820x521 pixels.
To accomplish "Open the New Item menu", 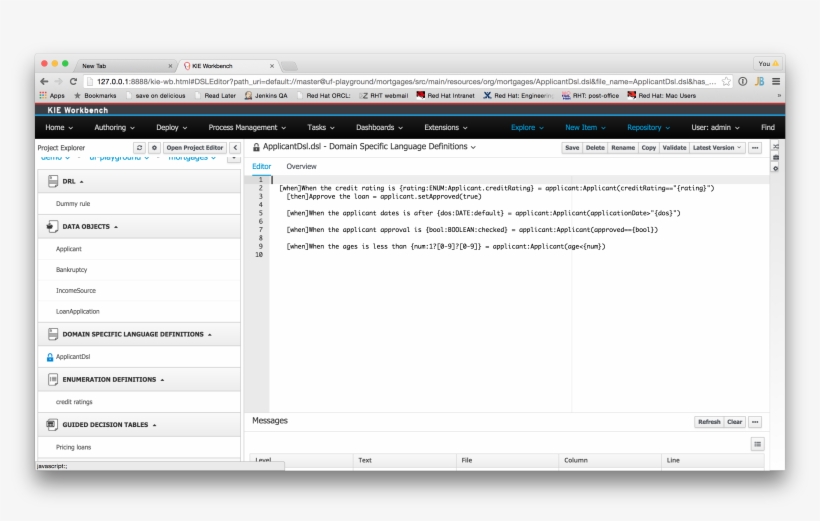I will [x=585, y=128].
